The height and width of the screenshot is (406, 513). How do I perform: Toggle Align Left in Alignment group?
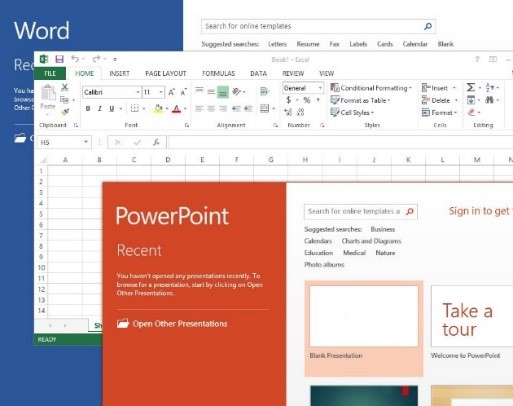(x=199, y=109)
